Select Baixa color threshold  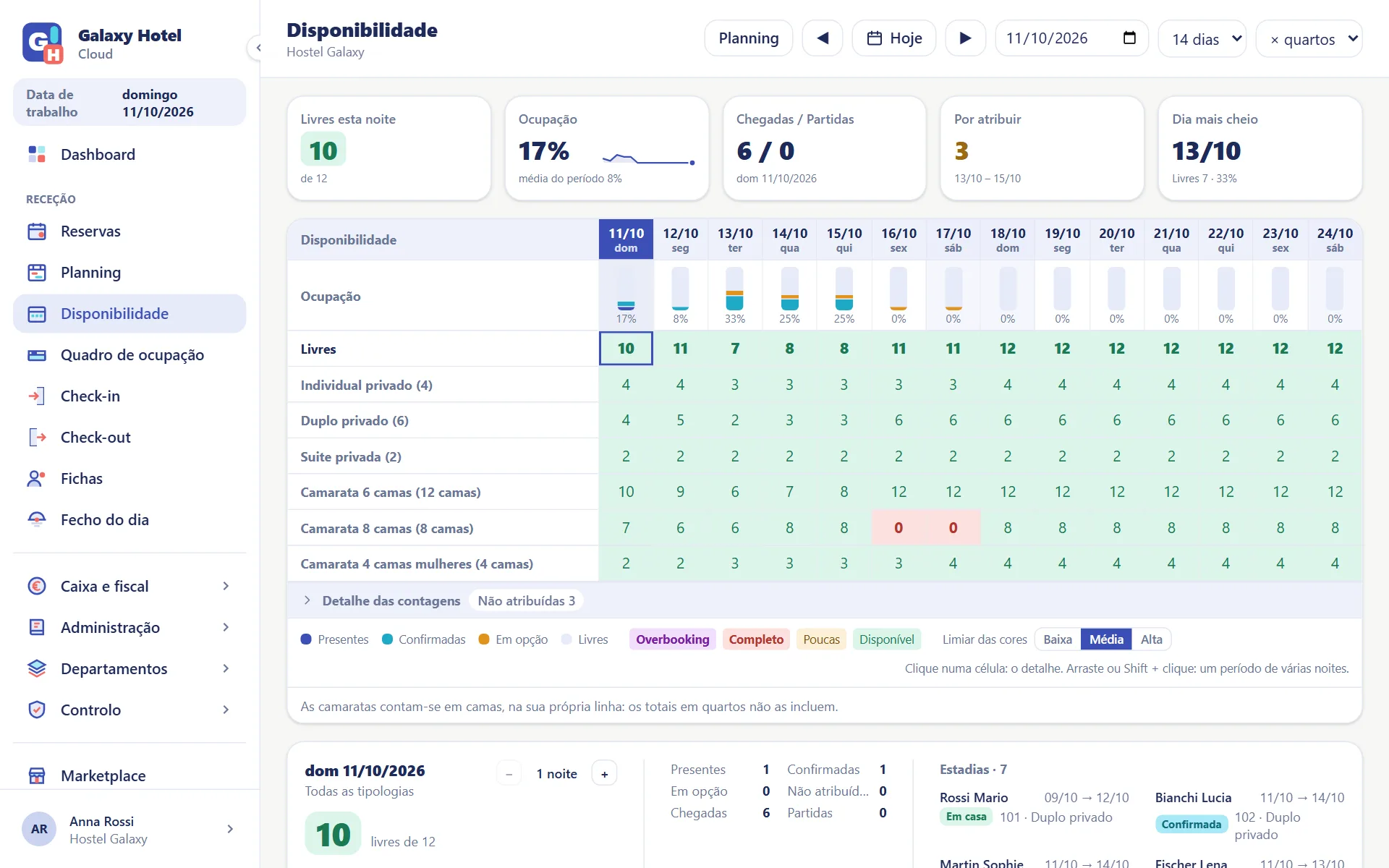pos(1058,639)
